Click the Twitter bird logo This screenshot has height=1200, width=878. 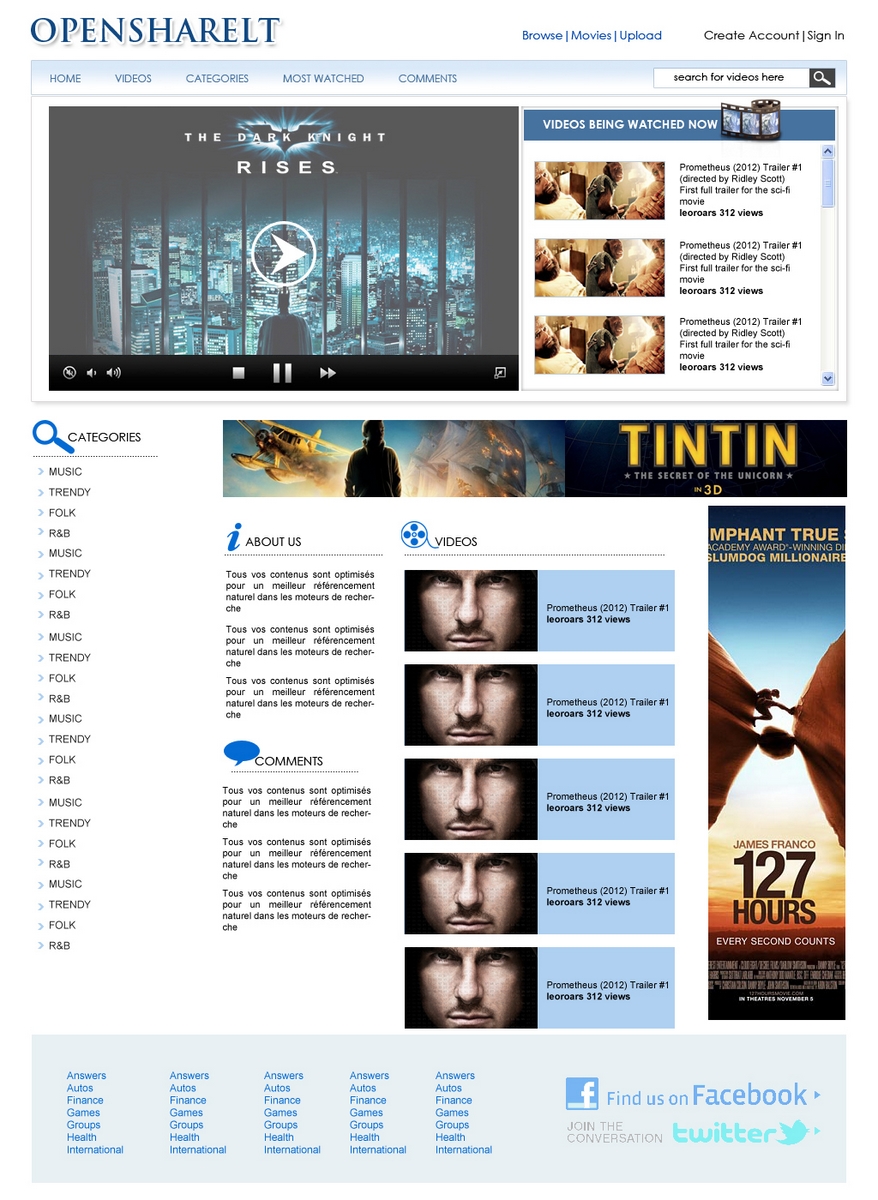point(794,1133)
